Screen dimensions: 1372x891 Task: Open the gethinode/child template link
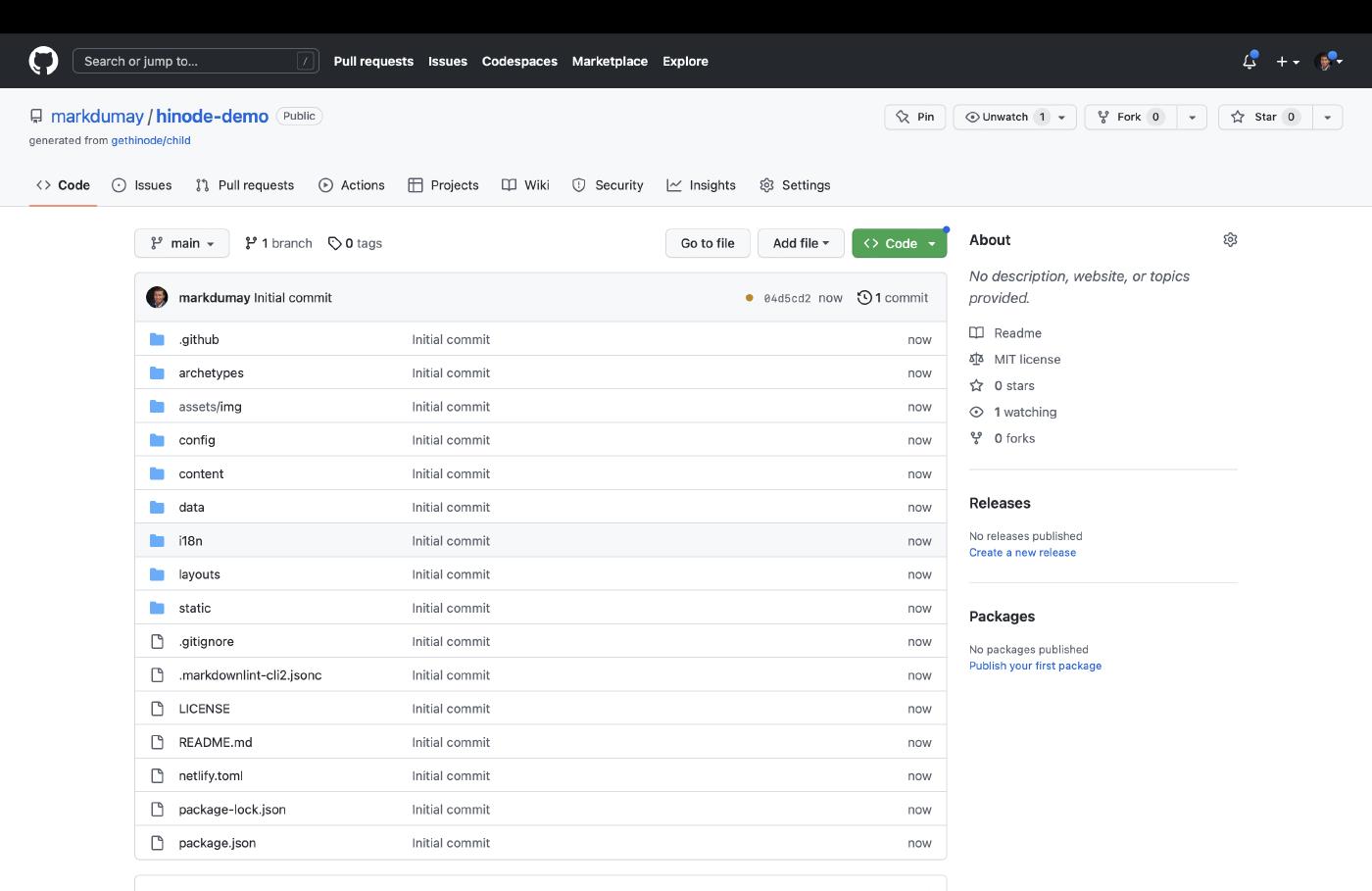[x=151, y=140]
